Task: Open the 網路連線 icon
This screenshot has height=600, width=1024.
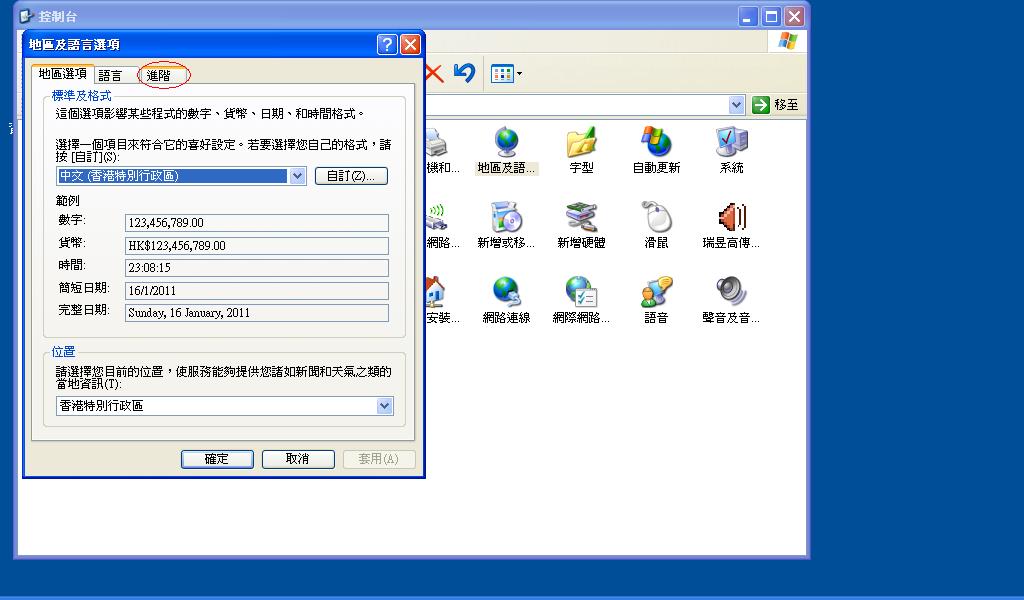Action: click(506, 301)
